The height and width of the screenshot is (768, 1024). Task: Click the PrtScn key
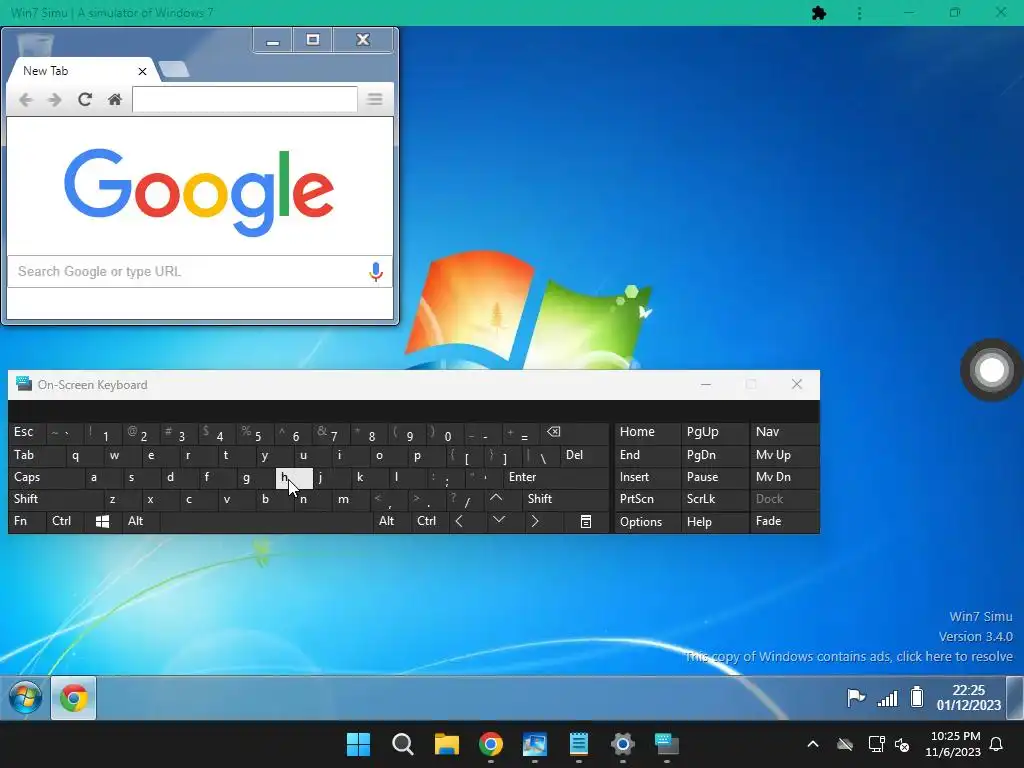click(x=648, y=499)
